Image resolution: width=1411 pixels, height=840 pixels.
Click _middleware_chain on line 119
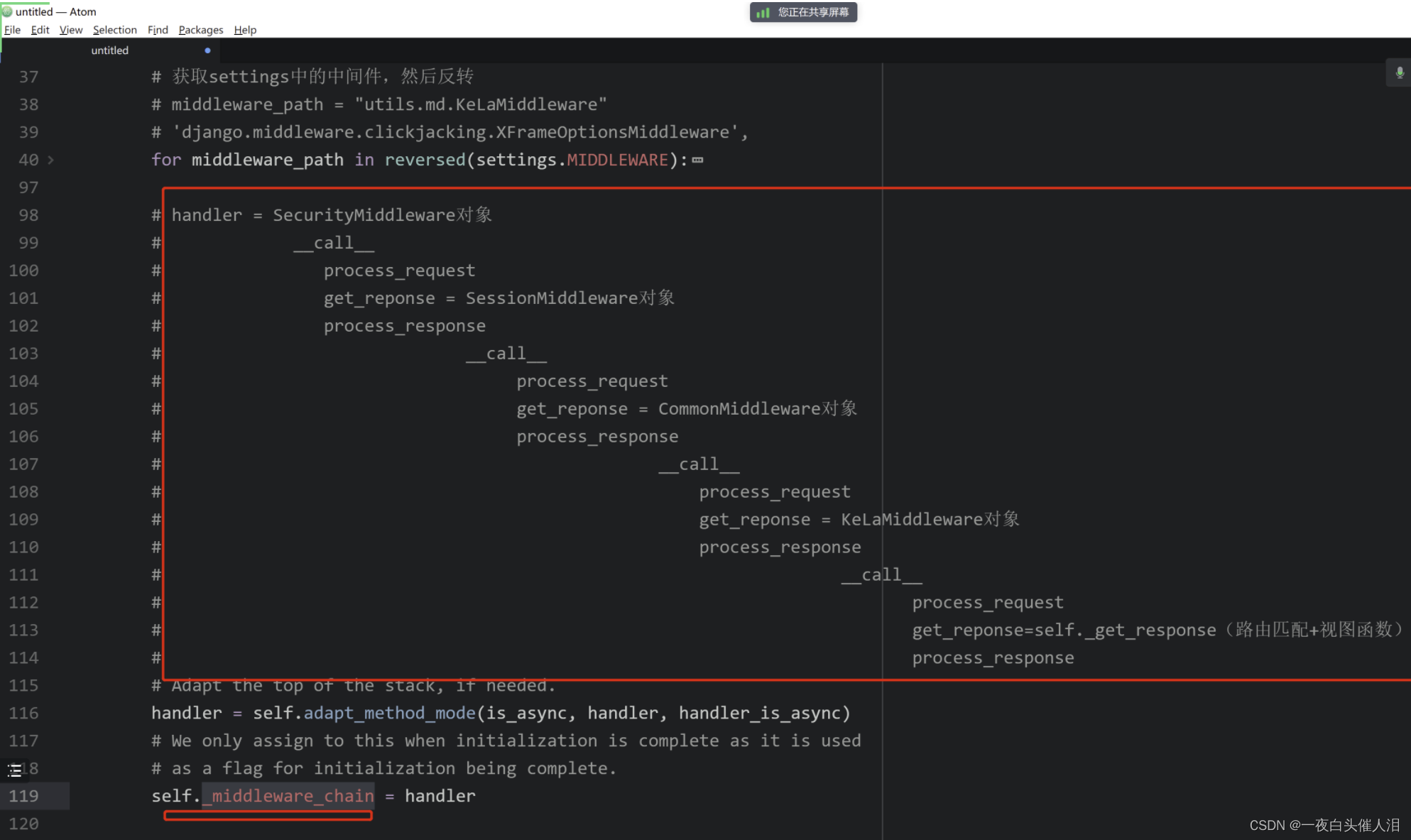(288, 796)
